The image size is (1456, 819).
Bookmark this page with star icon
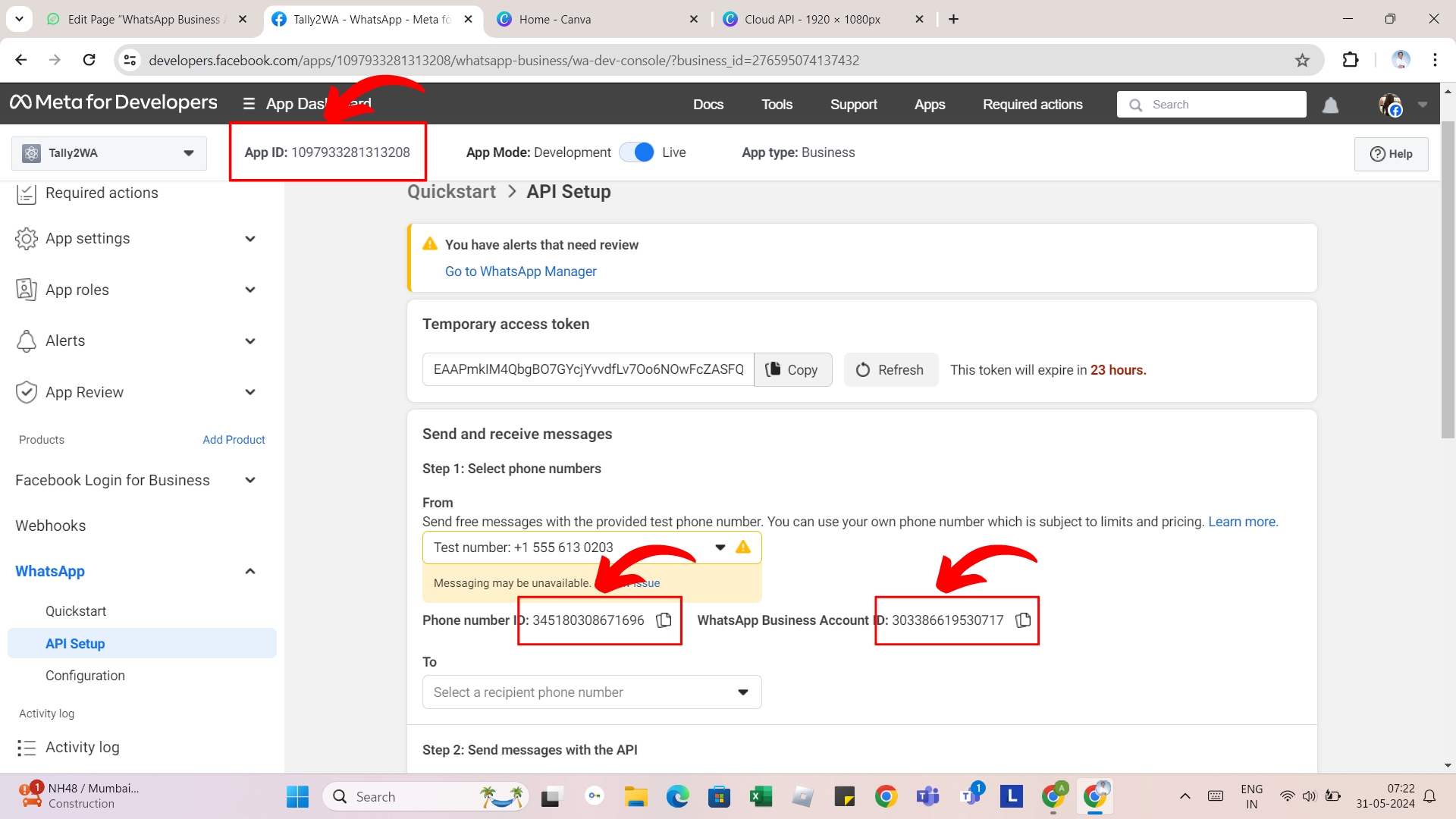click(x=1302, y=60)
